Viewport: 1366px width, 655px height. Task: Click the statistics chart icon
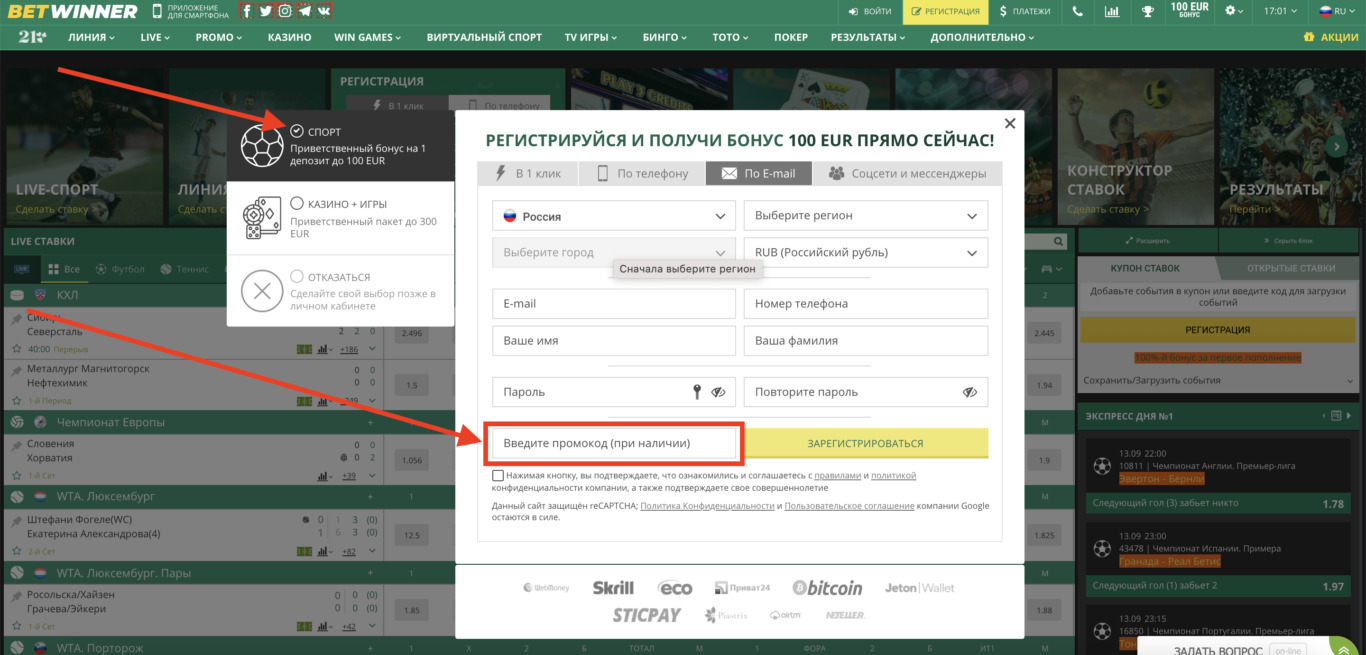1112,12
